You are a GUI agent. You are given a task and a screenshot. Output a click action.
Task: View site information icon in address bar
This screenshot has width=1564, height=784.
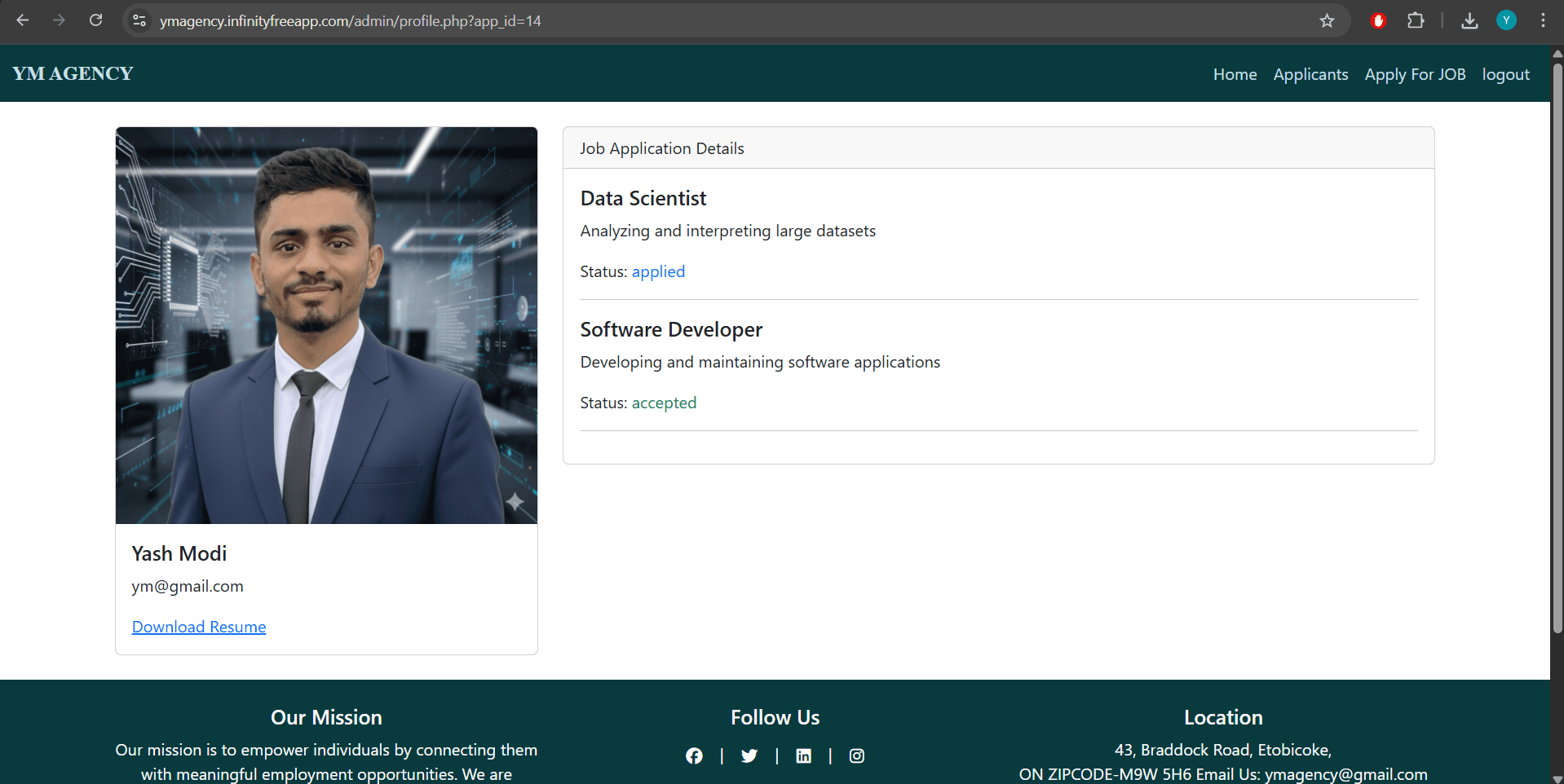point(139,21)
